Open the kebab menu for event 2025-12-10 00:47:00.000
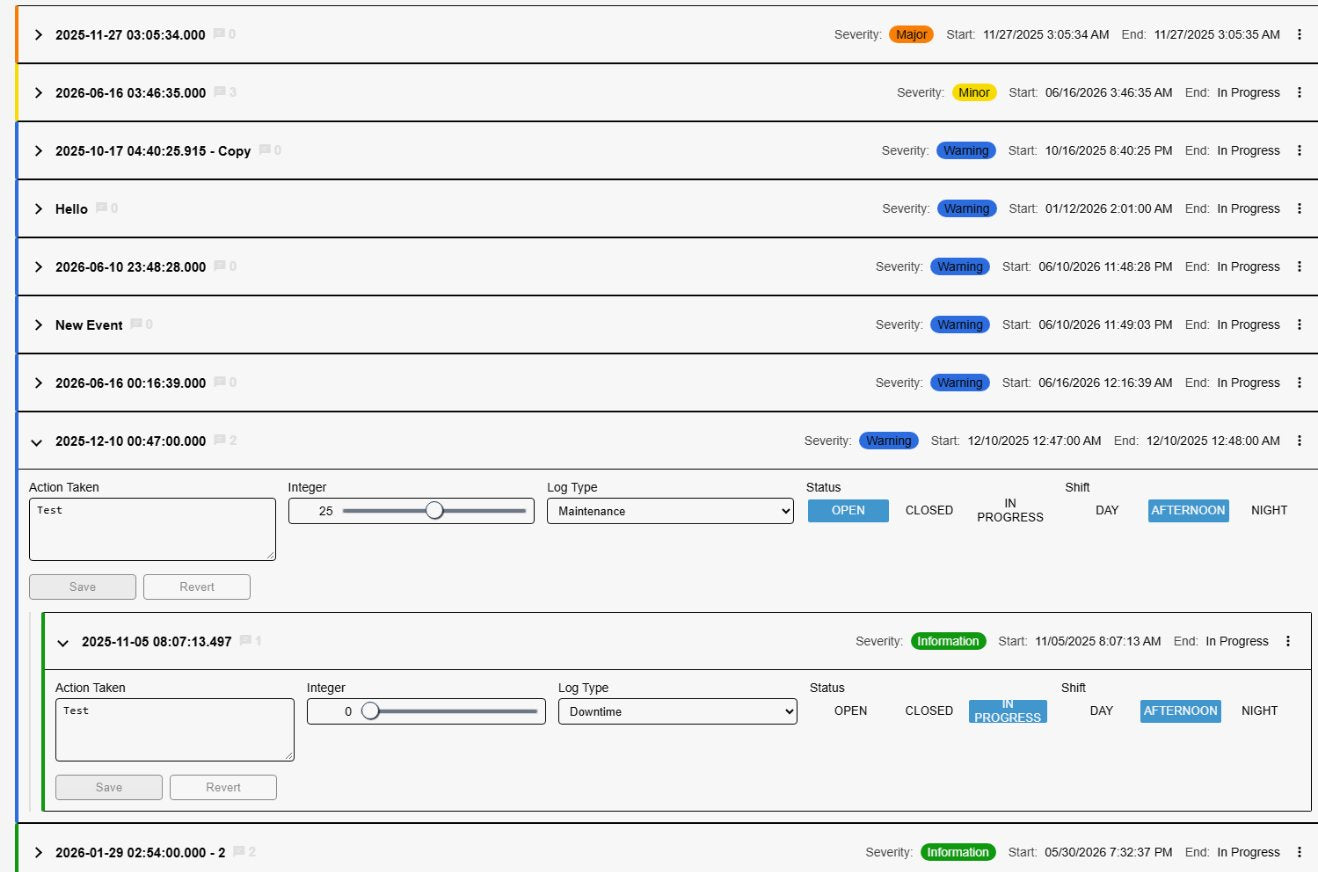The height and width of the screenshot is (872, 1318). 1299,441
